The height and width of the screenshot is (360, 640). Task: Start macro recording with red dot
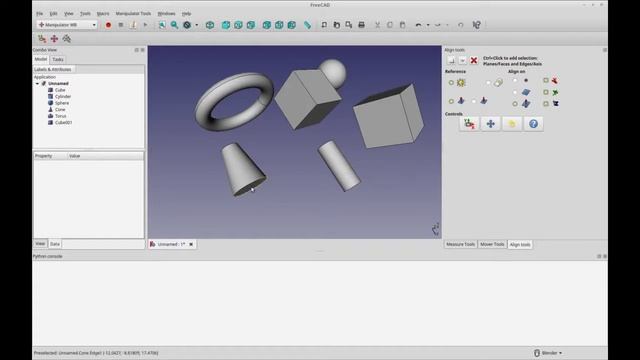(108, 25)
